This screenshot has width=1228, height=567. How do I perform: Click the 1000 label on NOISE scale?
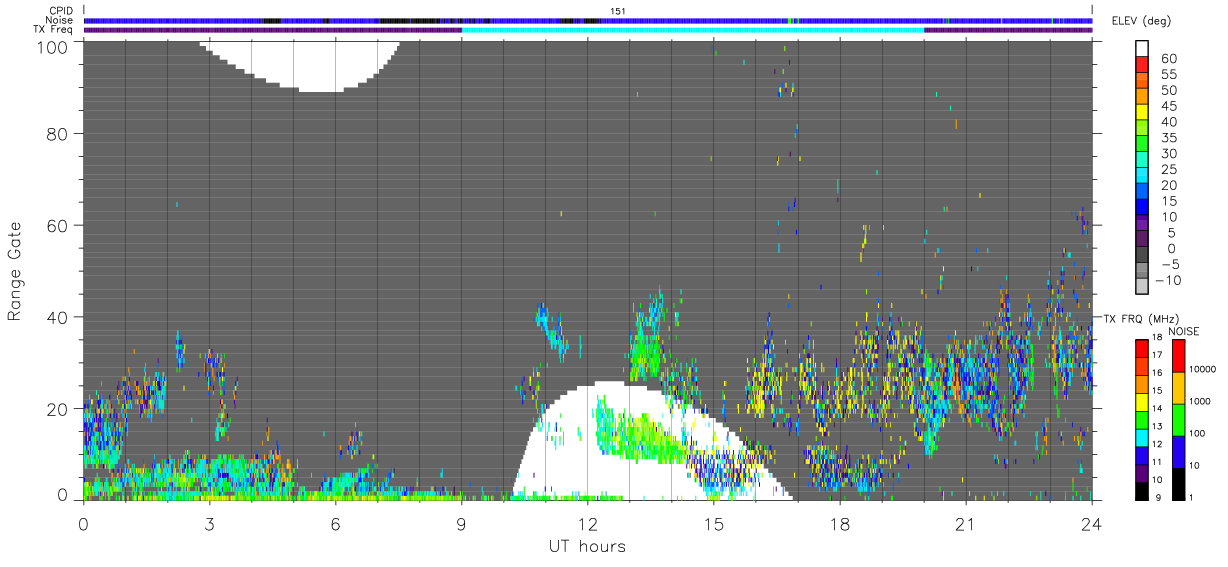click(1202, 401)
